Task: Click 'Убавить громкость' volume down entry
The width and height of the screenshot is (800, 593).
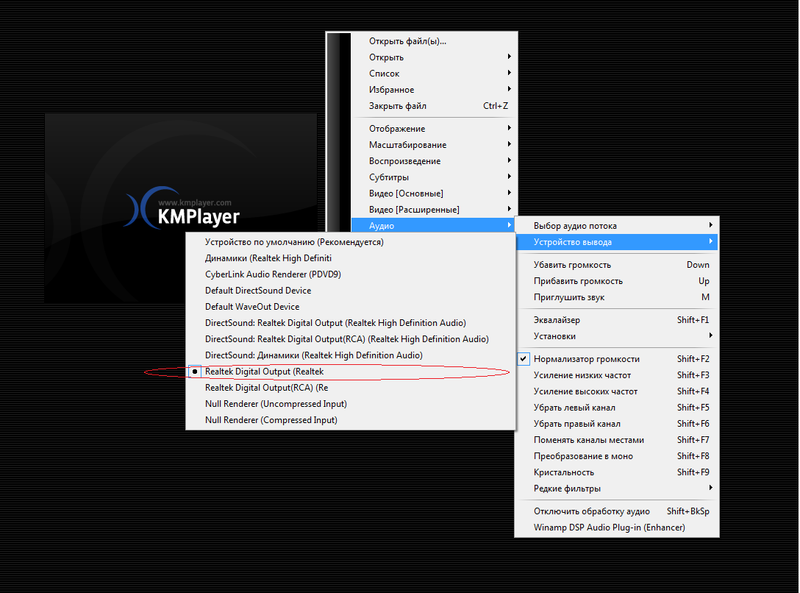Action: (x=617, y=265)
